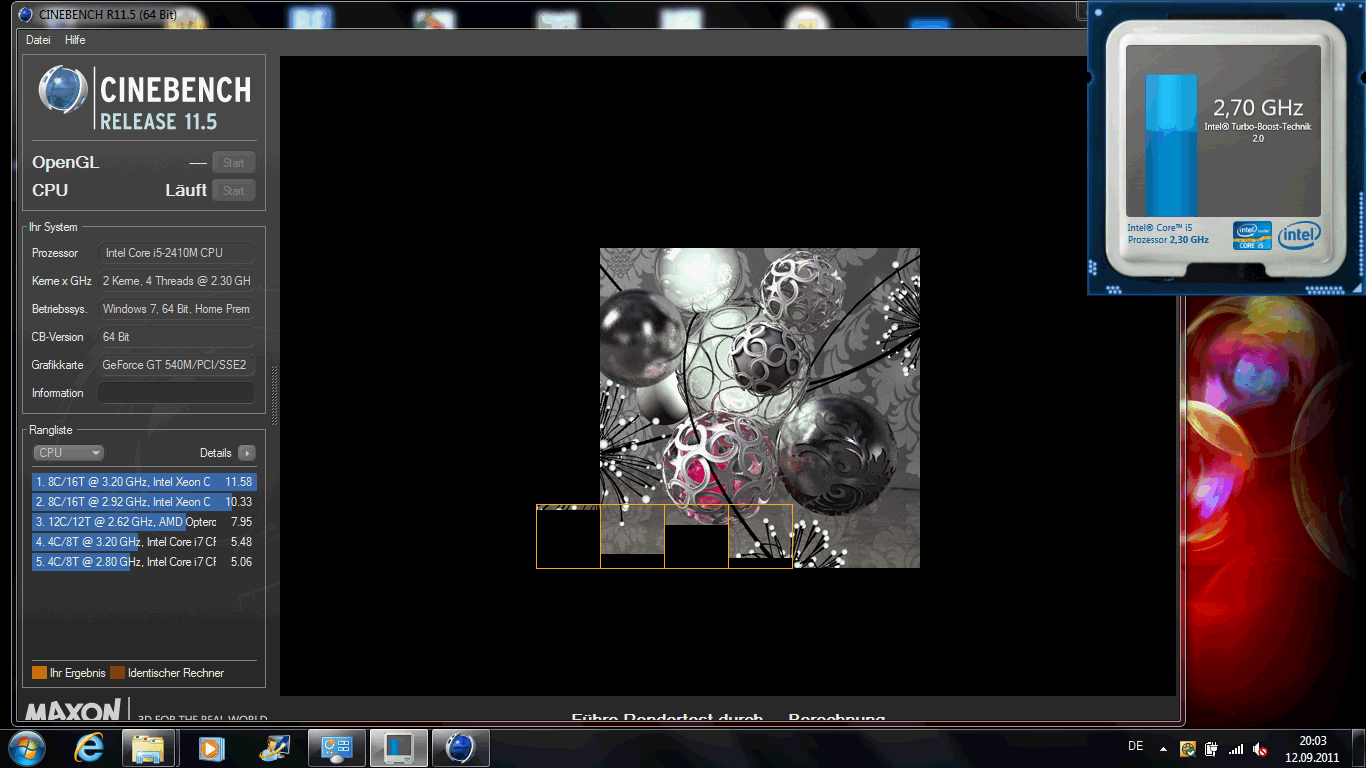
Task: Click the brown Identischer Rechner color swatch
Action: tap(117, 673)
